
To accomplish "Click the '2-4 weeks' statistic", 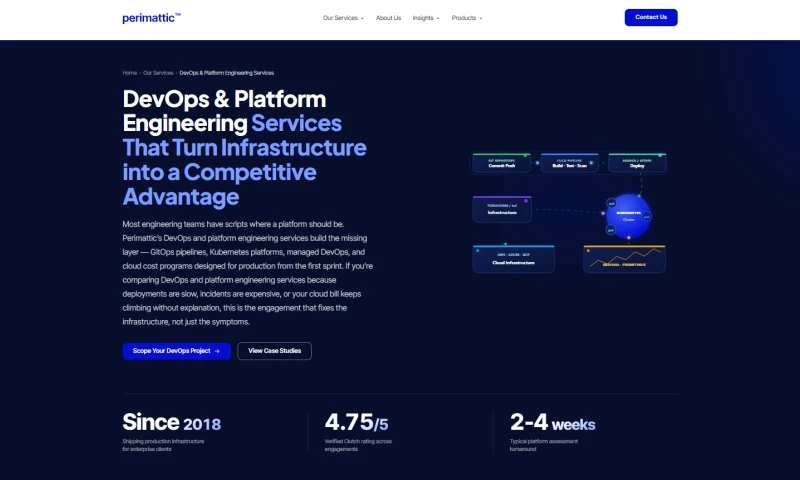I will pos(553,422).
